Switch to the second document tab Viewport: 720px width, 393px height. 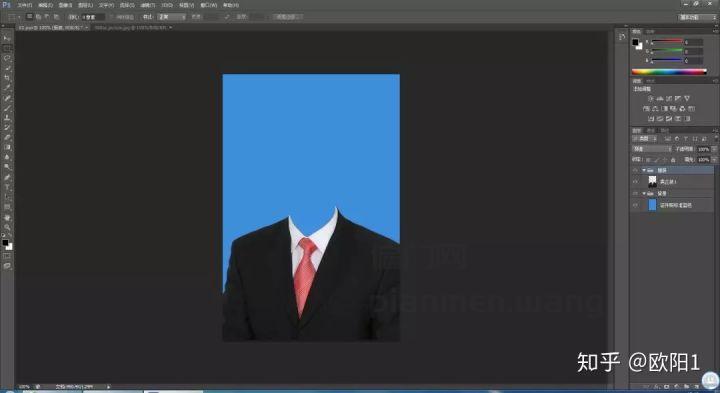[x=133, y=28]
